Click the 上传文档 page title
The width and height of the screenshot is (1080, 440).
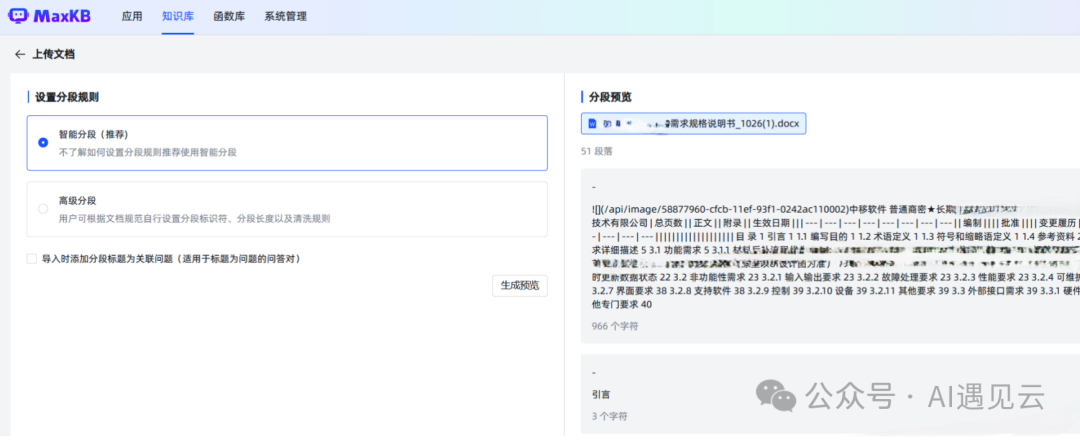[x=53, y=54]
